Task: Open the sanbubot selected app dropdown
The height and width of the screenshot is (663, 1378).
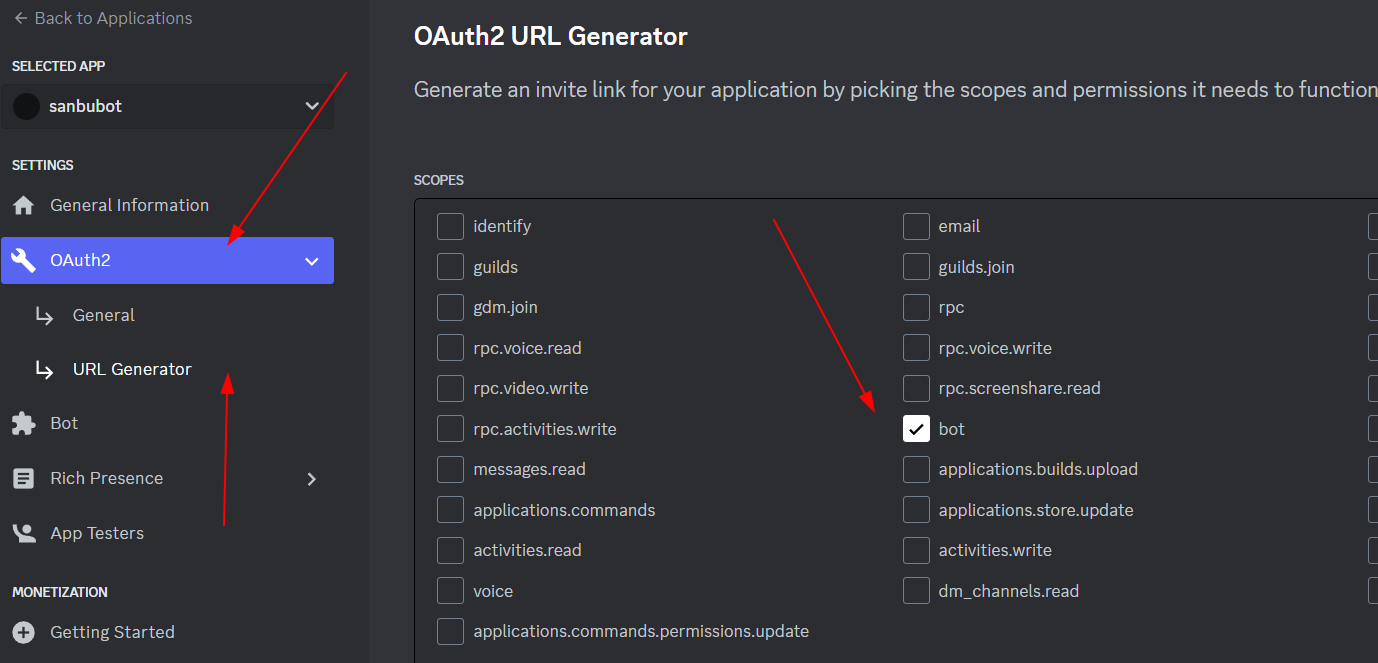Action: pos(168,106)
